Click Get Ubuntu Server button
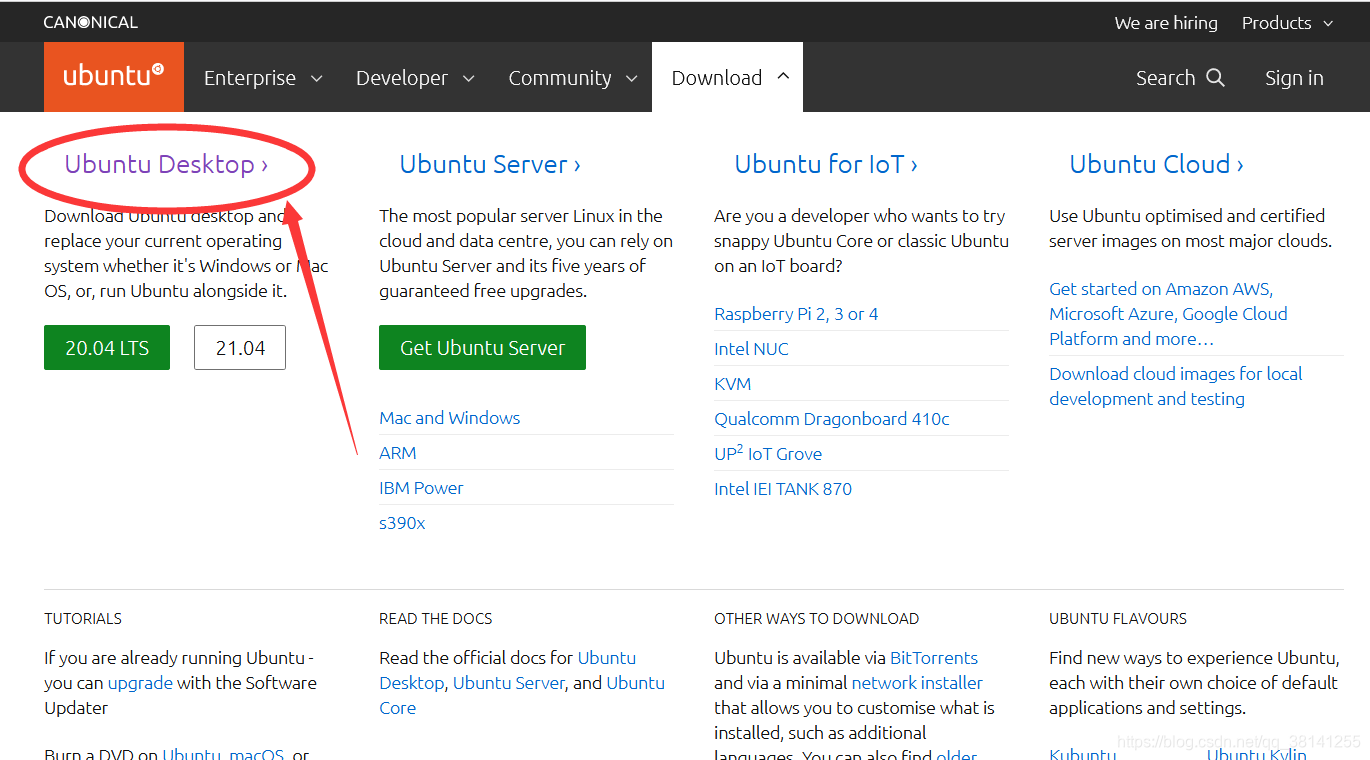 click(x=482, y=348)
